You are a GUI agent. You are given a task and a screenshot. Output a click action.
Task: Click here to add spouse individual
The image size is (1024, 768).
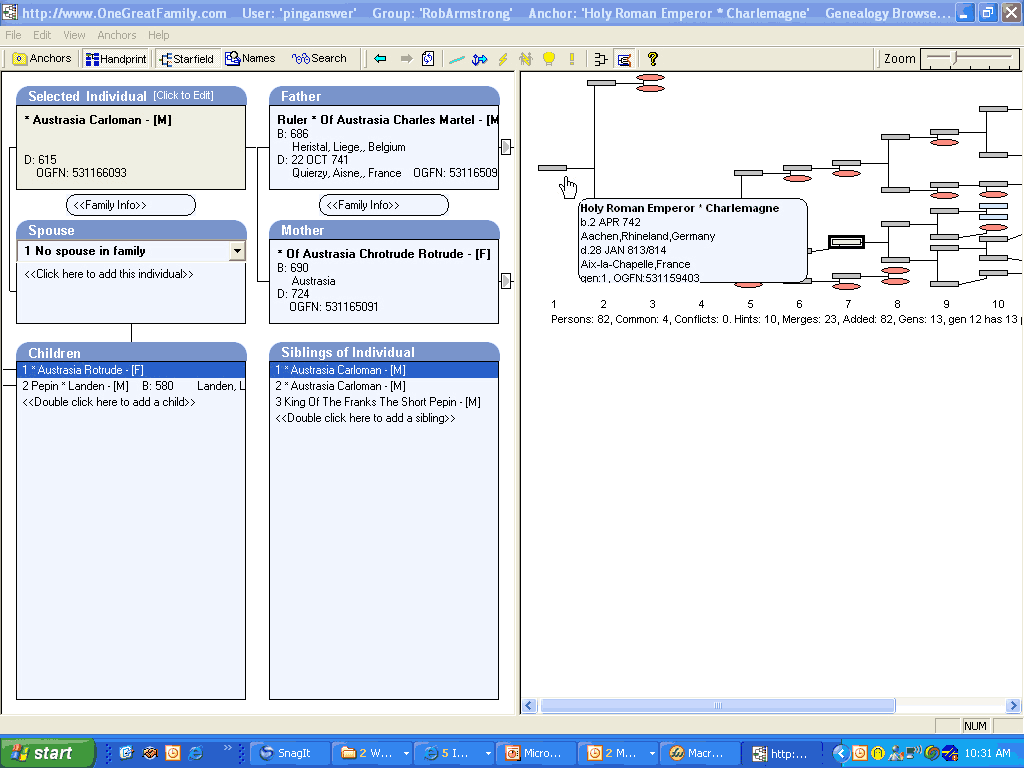[108, 274]
